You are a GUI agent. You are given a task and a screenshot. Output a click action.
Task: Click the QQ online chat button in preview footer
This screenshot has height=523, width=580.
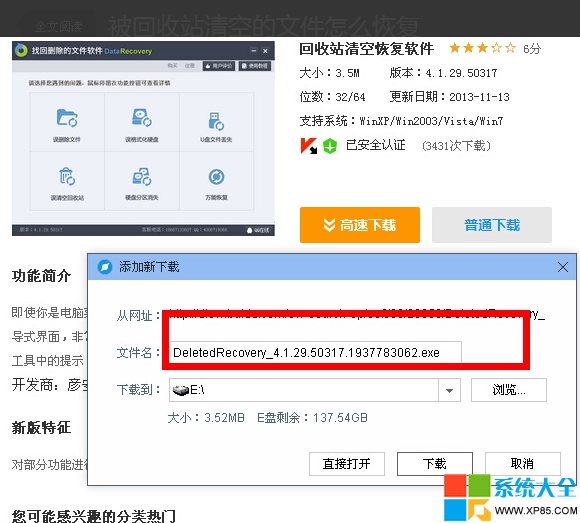coord(258,230)
